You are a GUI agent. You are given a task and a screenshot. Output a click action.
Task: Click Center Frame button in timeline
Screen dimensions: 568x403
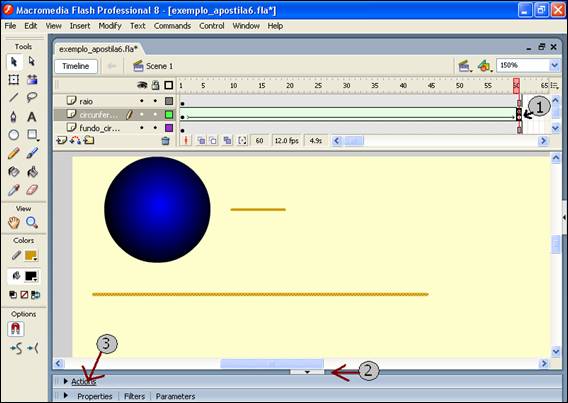click(x=186, y=140)
